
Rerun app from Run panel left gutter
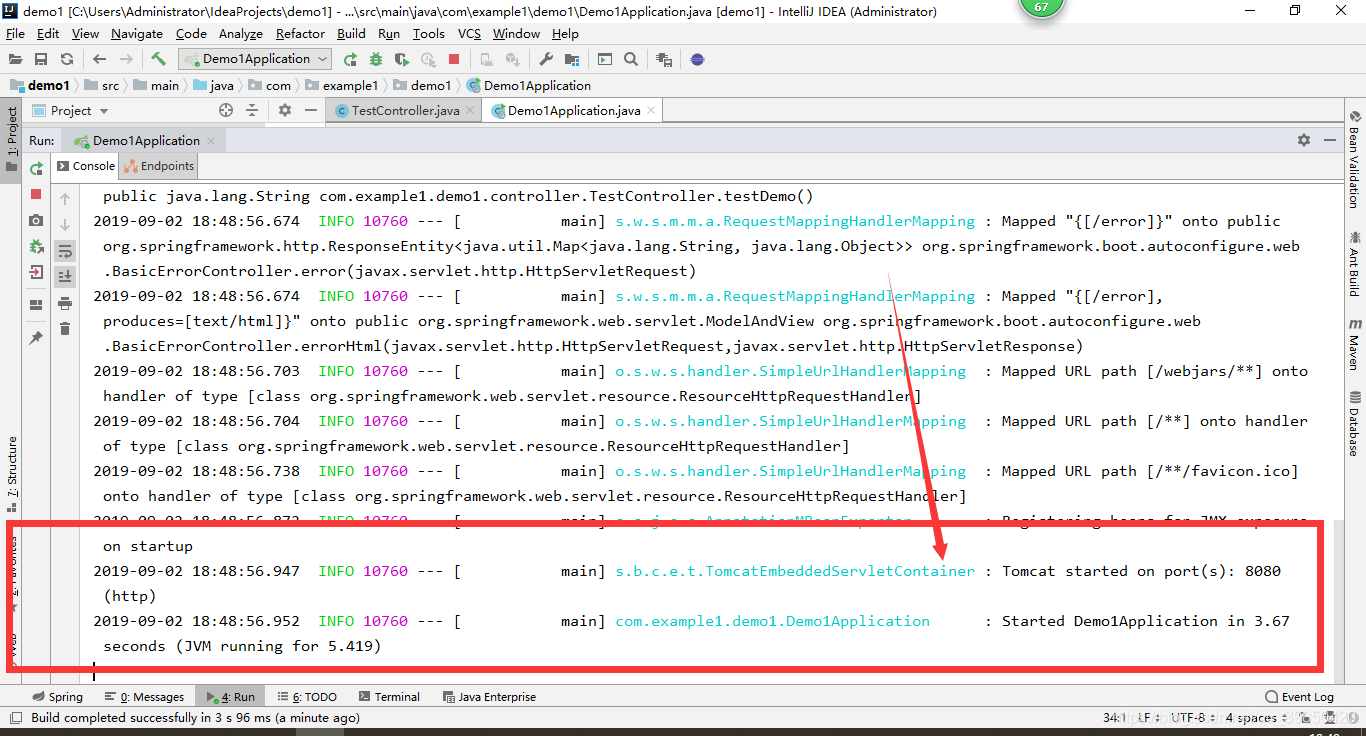pos(36,168)
